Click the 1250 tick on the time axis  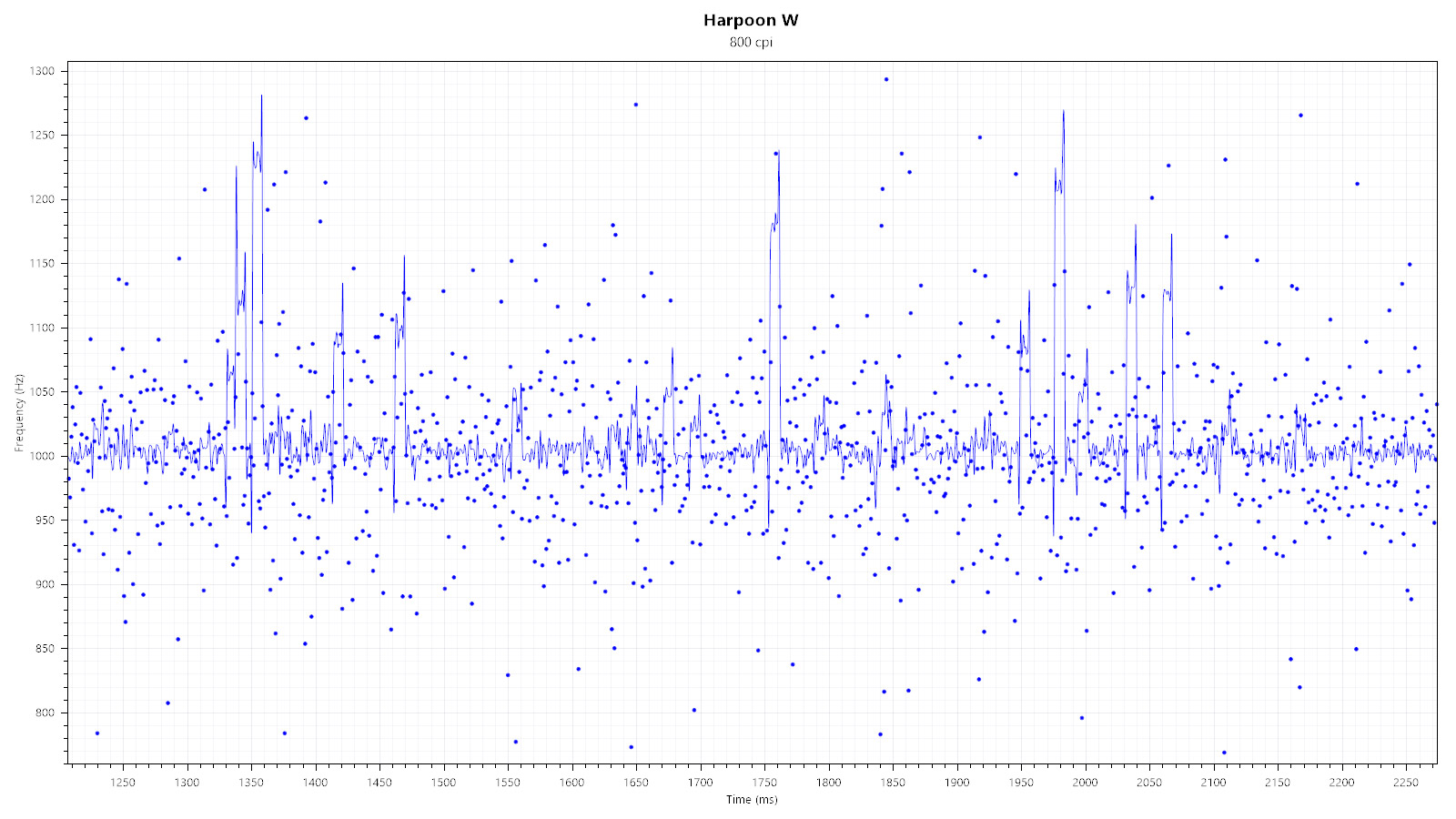tap(123, 783)
